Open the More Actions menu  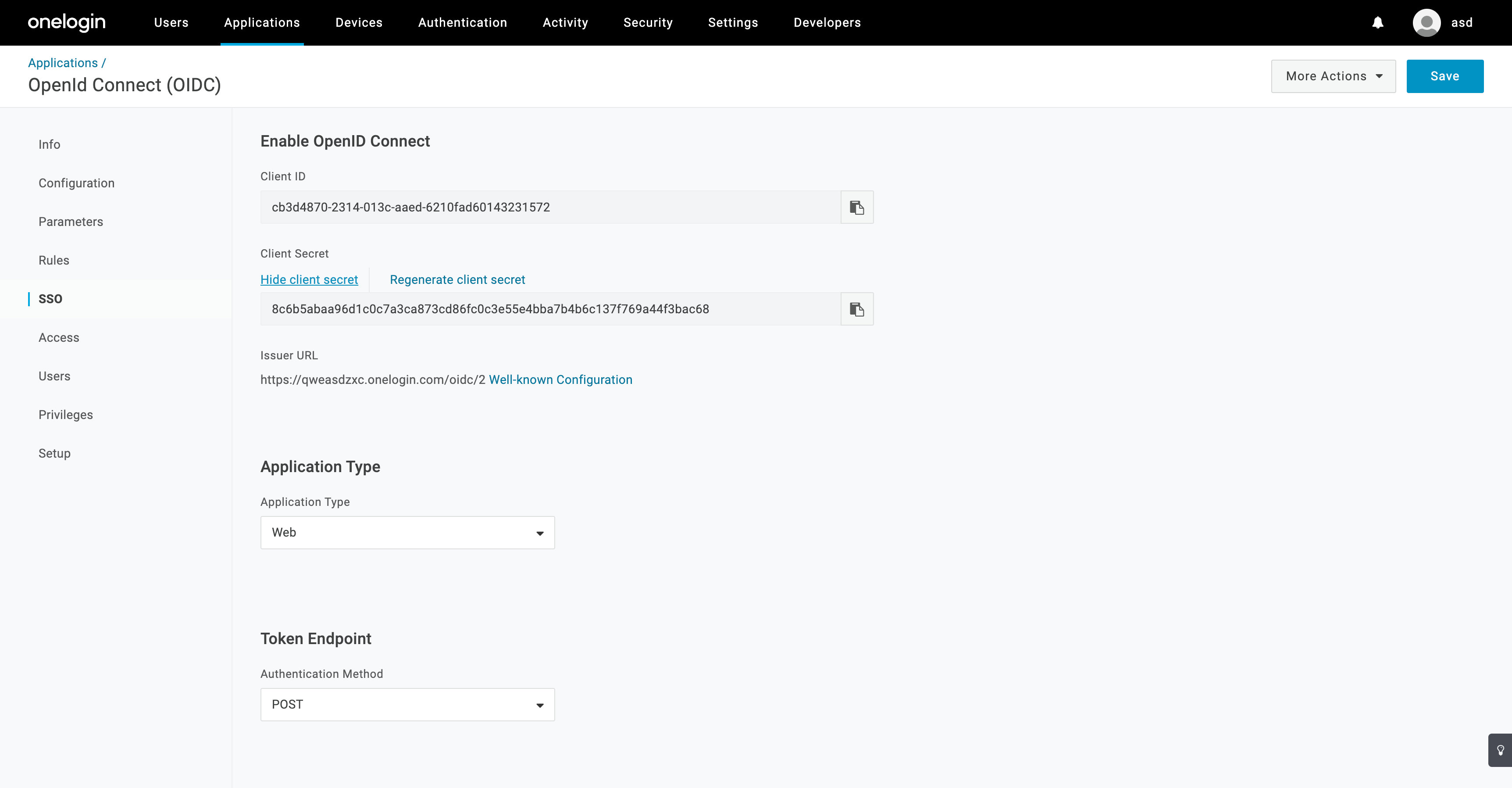pos(1333,76)
